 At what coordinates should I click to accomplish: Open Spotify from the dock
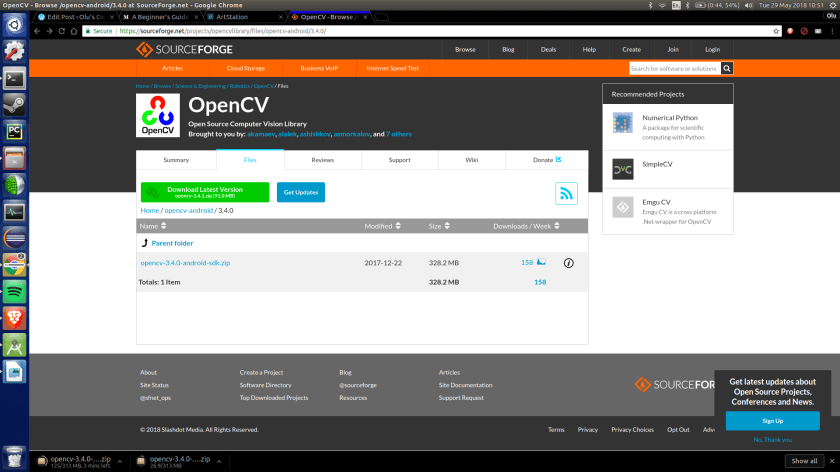[14, 292]
